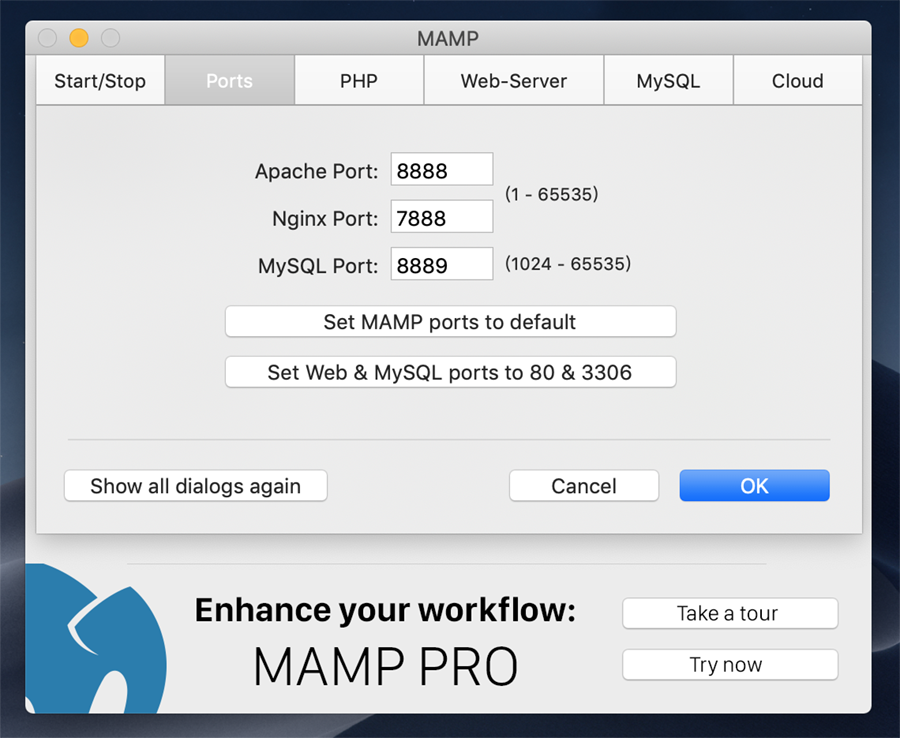Screen dimensions: 900x738
Task: Select the Ports tab
Action: 229,81
